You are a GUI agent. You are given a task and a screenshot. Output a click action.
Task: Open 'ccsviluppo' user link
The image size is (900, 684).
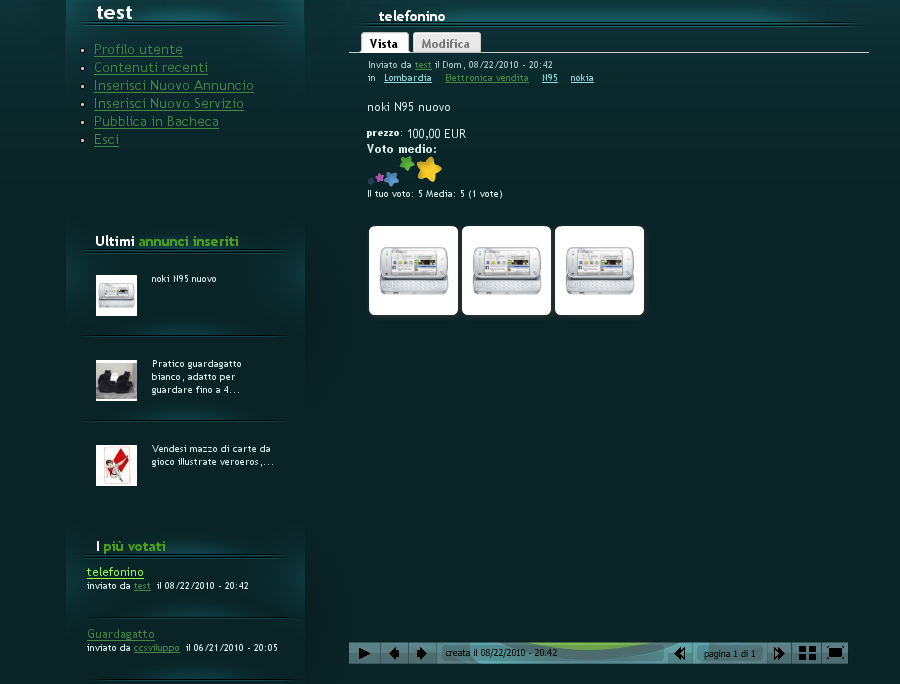click(157, 648)
